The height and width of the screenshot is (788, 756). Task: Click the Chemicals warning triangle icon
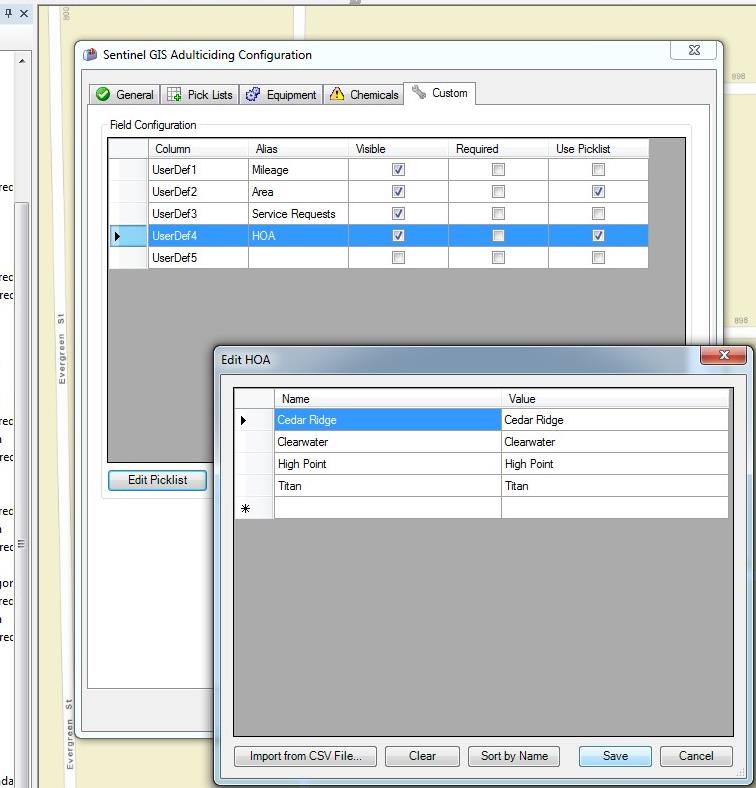click(x=337, y=94)
